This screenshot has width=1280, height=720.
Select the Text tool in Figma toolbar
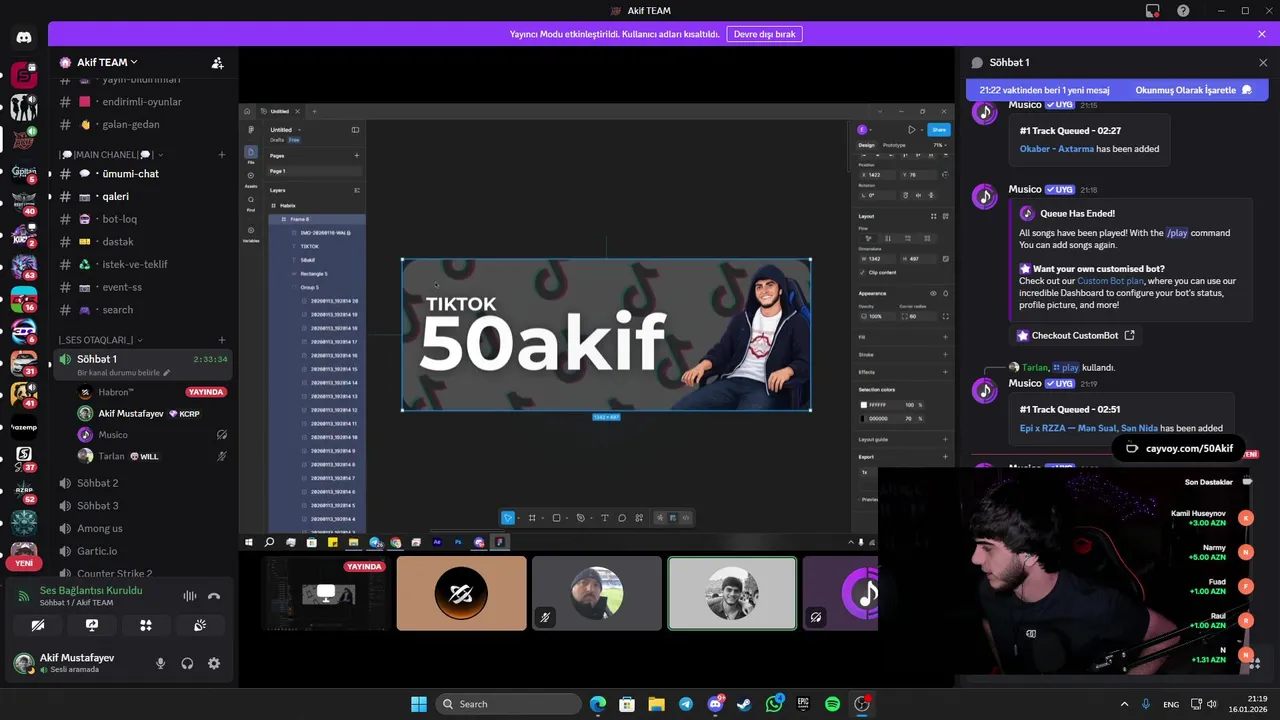pyautogui.click(x=605, y=518)
